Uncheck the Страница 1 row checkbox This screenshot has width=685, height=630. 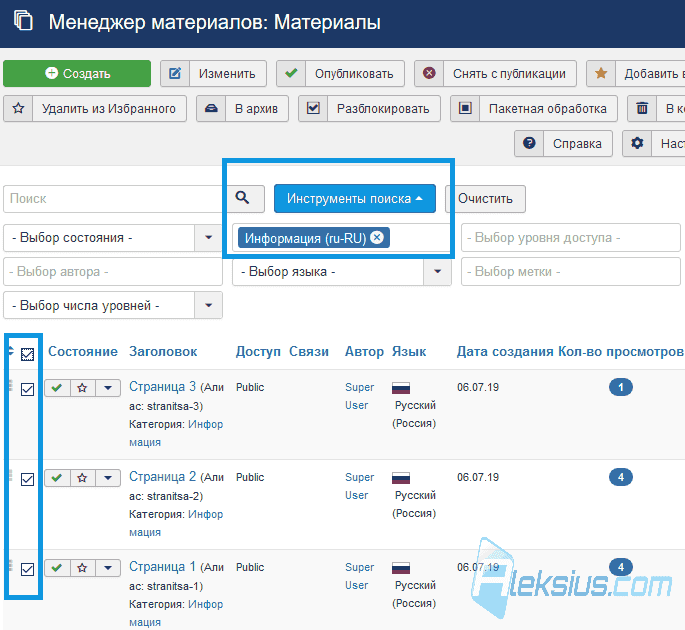click(28, 569)
